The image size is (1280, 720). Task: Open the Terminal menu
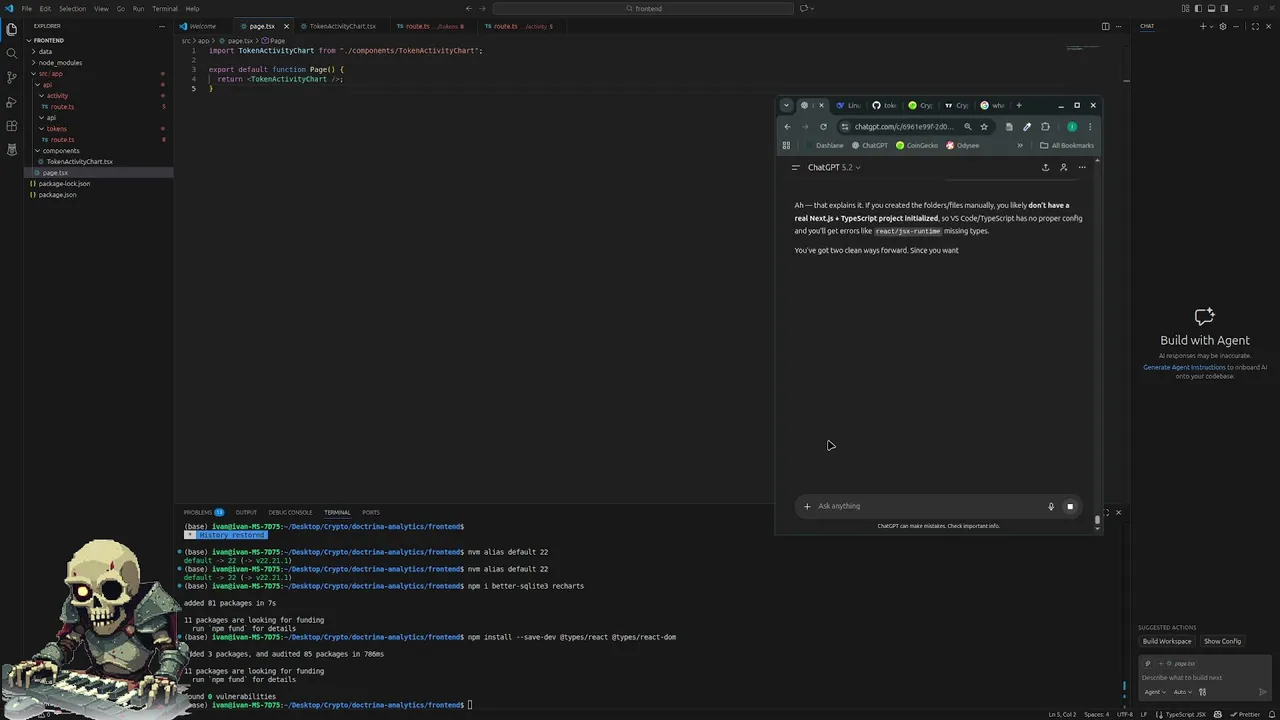[165, 8]
